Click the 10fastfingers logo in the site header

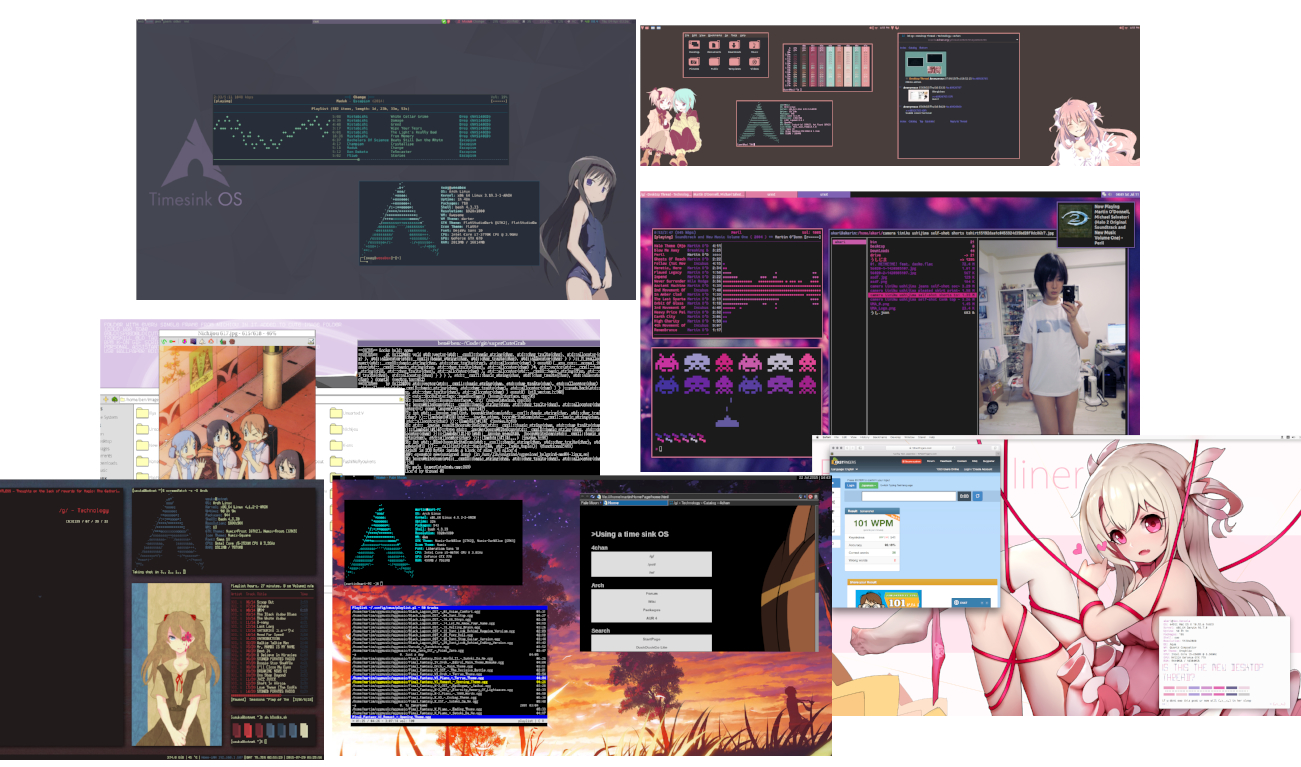click(844, 461)
